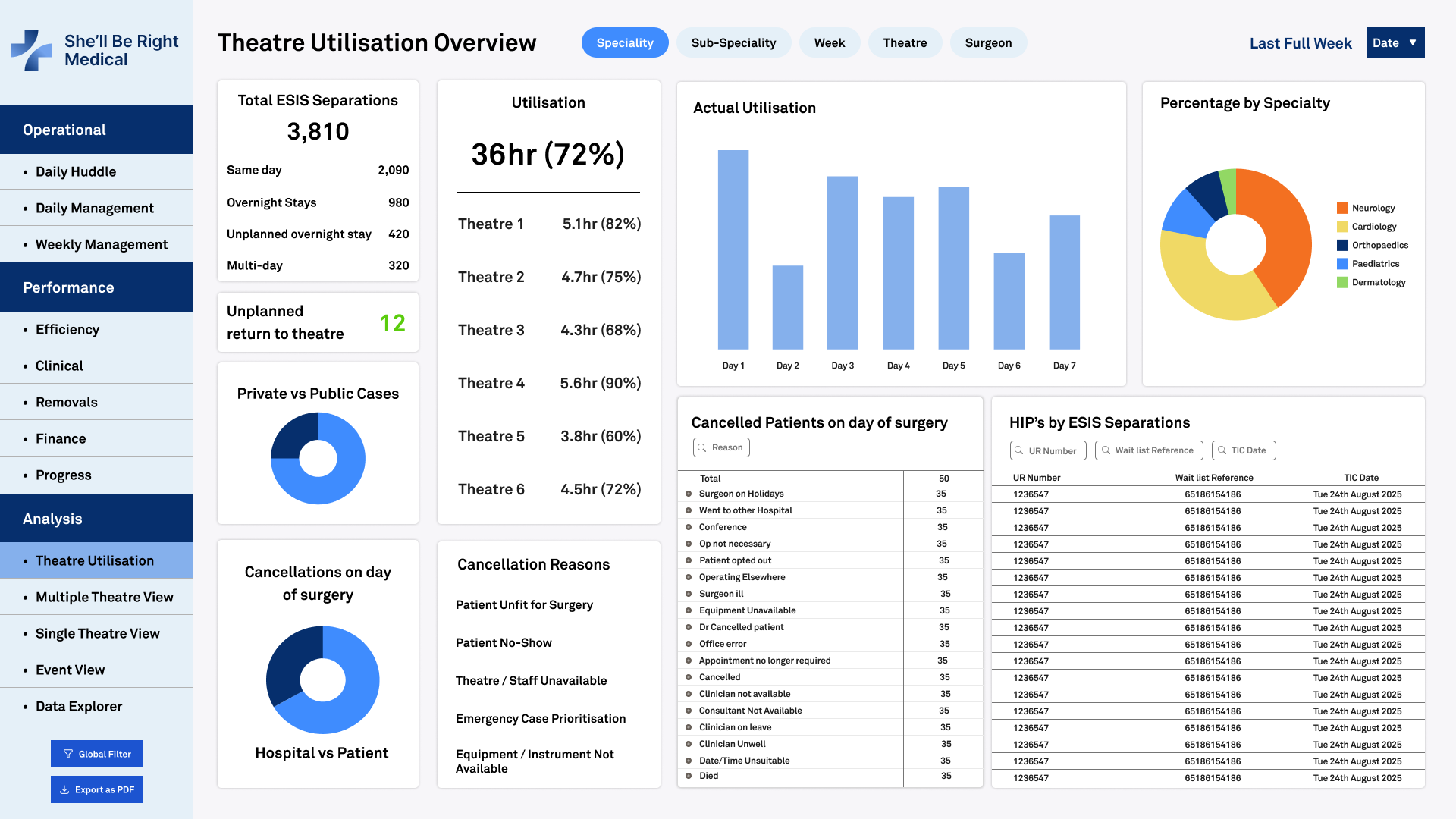Open the Date dropdown
The width and height of the screenshot is (1456, 819).
click(x=1395, y=42)
